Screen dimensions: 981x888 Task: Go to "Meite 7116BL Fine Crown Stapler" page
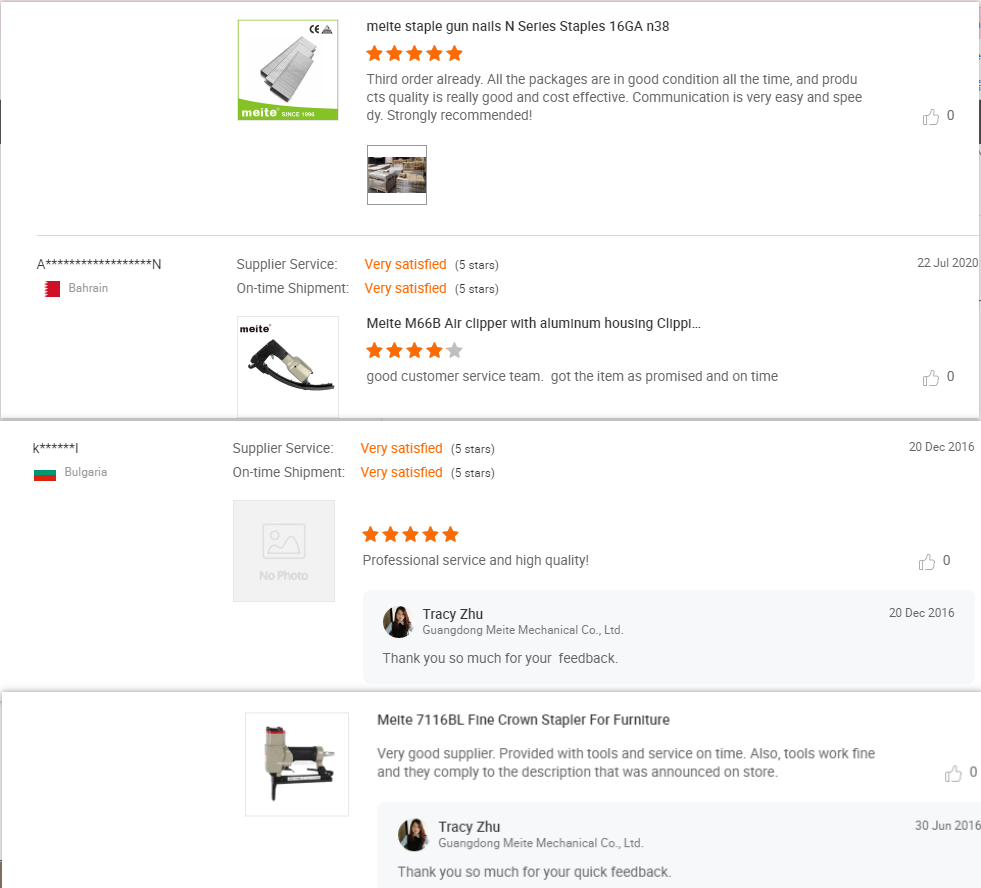tap(523, 720)
